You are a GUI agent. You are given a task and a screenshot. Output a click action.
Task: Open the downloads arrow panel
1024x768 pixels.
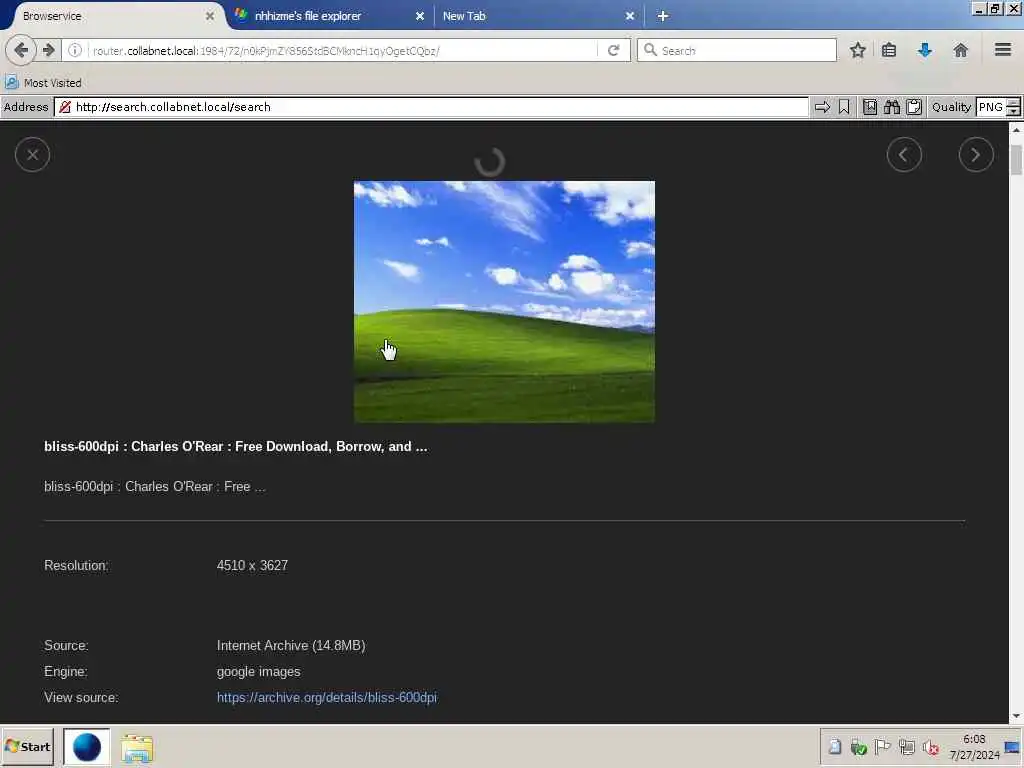click(925, 50)
